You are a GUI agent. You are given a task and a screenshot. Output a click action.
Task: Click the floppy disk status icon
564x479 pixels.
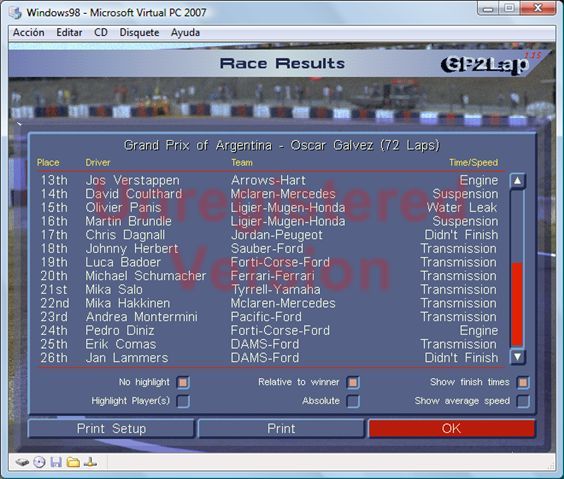[56, 462]
